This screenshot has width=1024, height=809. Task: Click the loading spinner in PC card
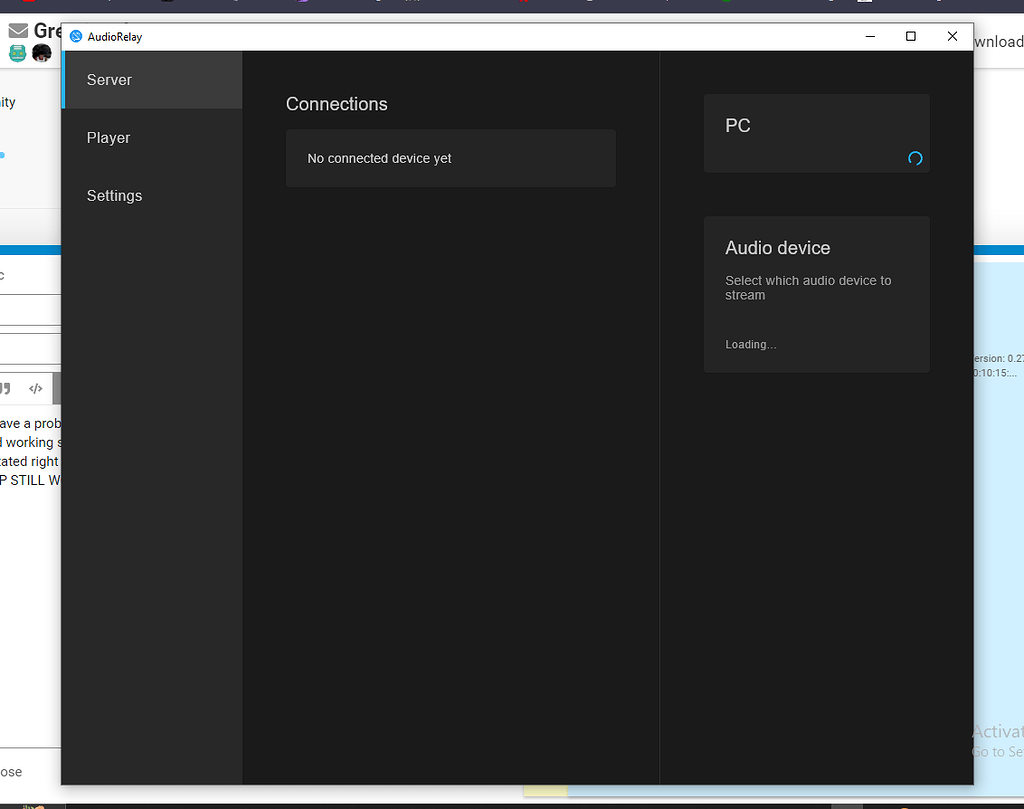coord(915,158)
